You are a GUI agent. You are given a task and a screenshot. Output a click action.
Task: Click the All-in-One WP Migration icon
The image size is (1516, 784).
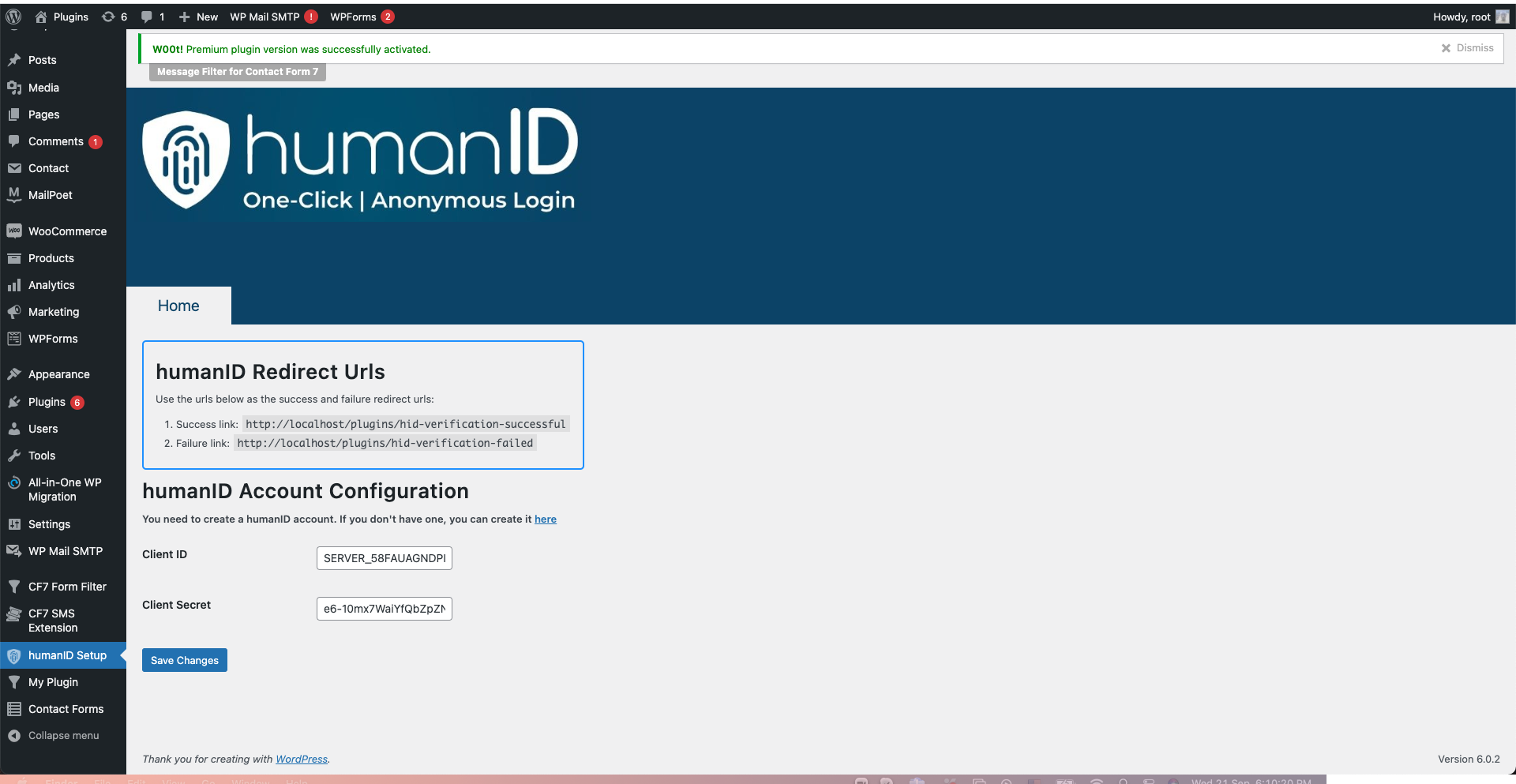(14, 482)
